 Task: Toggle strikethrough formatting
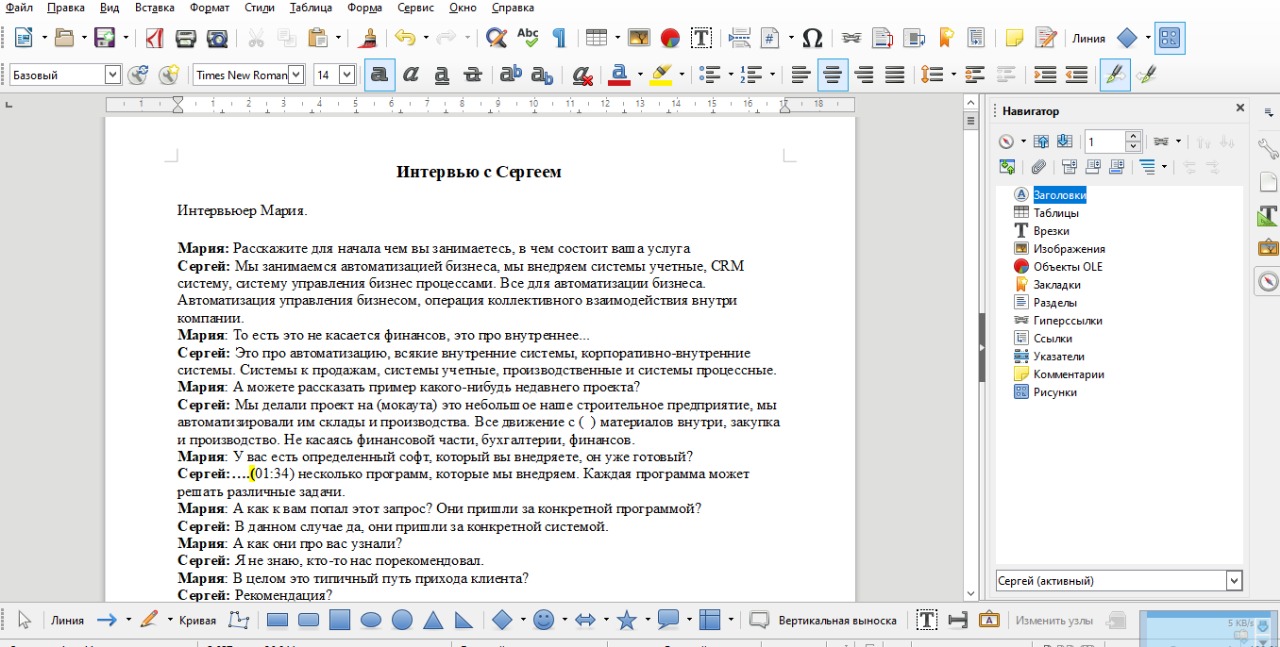pos(473,75)
